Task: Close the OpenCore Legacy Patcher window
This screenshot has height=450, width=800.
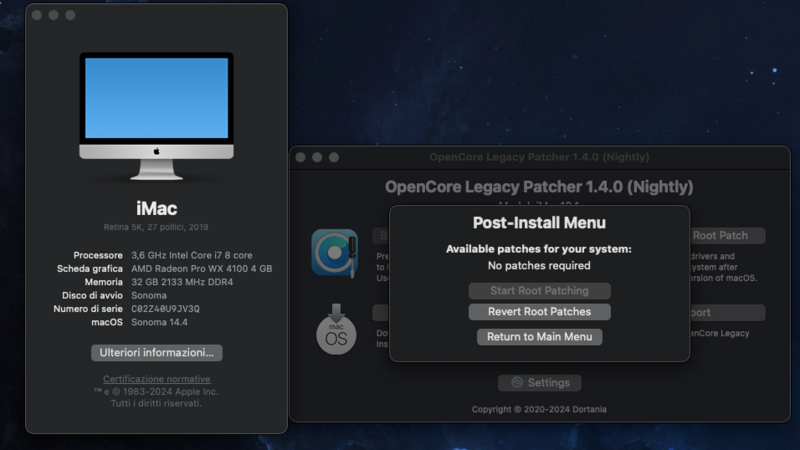Action: [301, 157]
